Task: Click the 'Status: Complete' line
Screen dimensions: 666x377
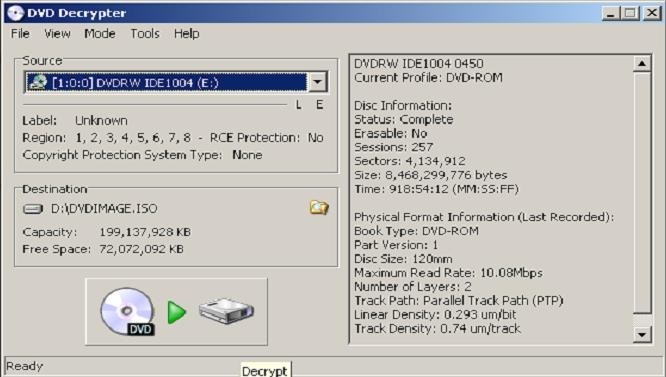Action: coord(404,119)
